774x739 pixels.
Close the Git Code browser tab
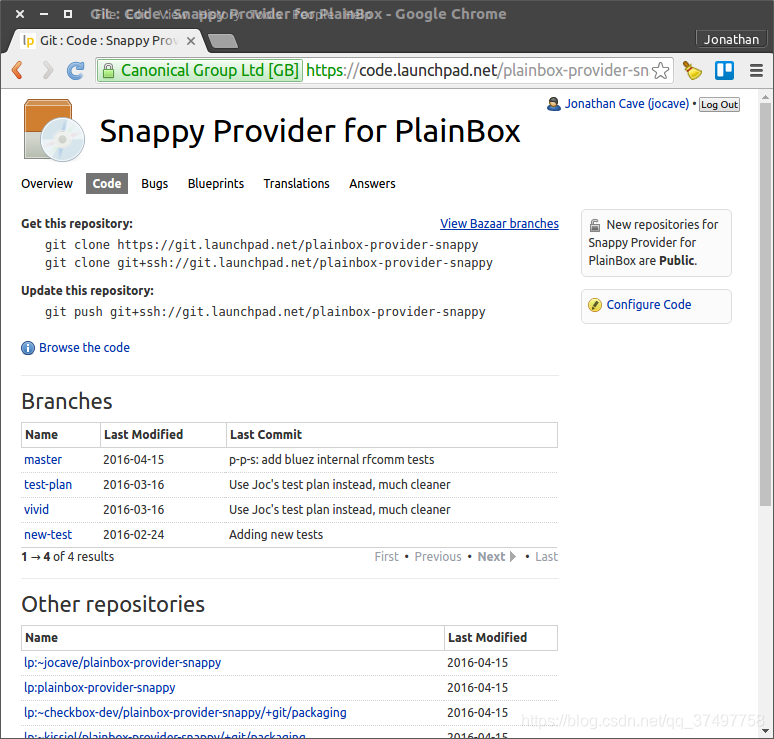click(x=191, y=41)
